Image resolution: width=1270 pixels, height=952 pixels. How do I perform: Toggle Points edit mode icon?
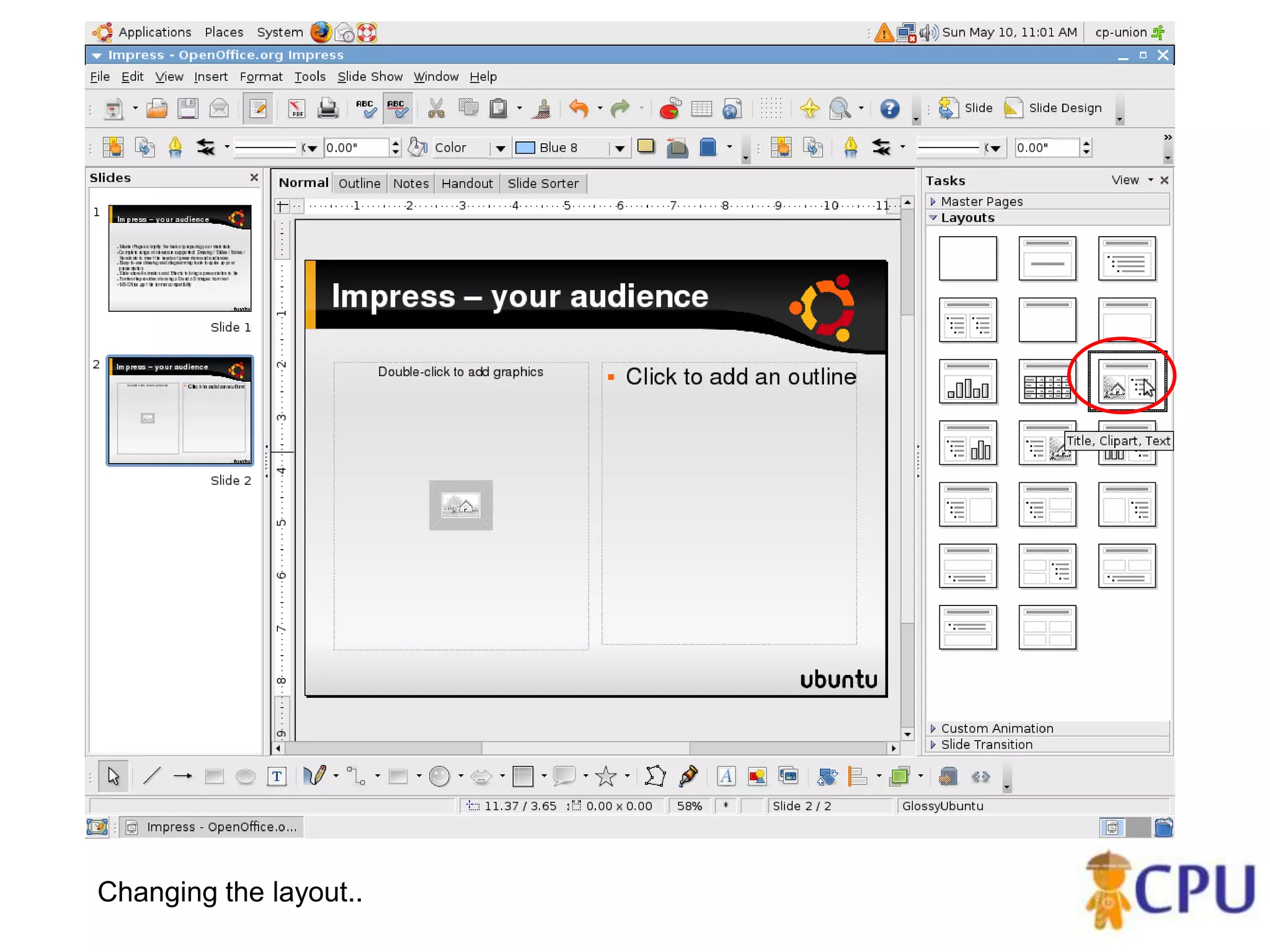coord(655,776)
